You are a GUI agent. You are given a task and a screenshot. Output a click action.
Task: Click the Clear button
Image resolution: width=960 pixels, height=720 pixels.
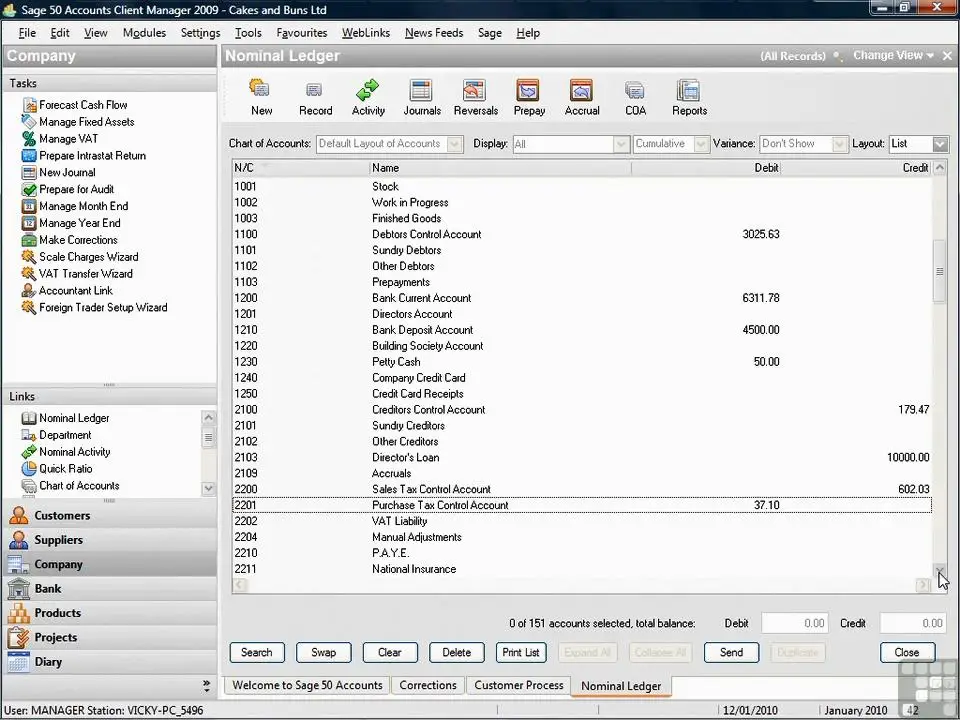pos(389,653)
